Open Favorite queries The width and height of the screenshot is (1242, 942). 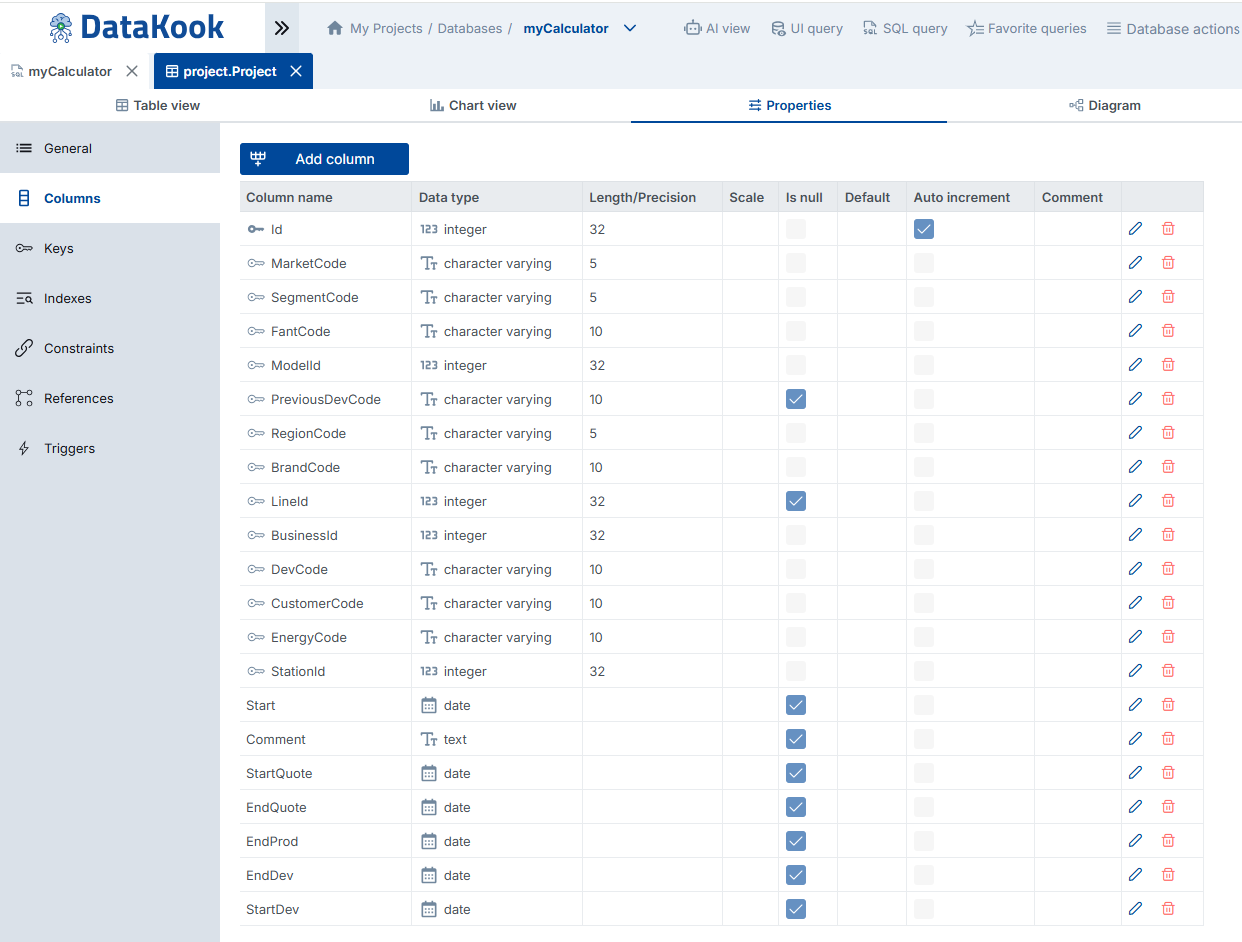1026,29
